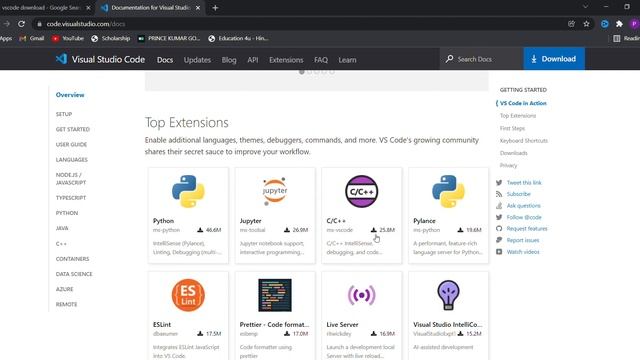Open a new browser tab with plus icon
This screenshot has height=360, width=640.
[x=215, y=8]
